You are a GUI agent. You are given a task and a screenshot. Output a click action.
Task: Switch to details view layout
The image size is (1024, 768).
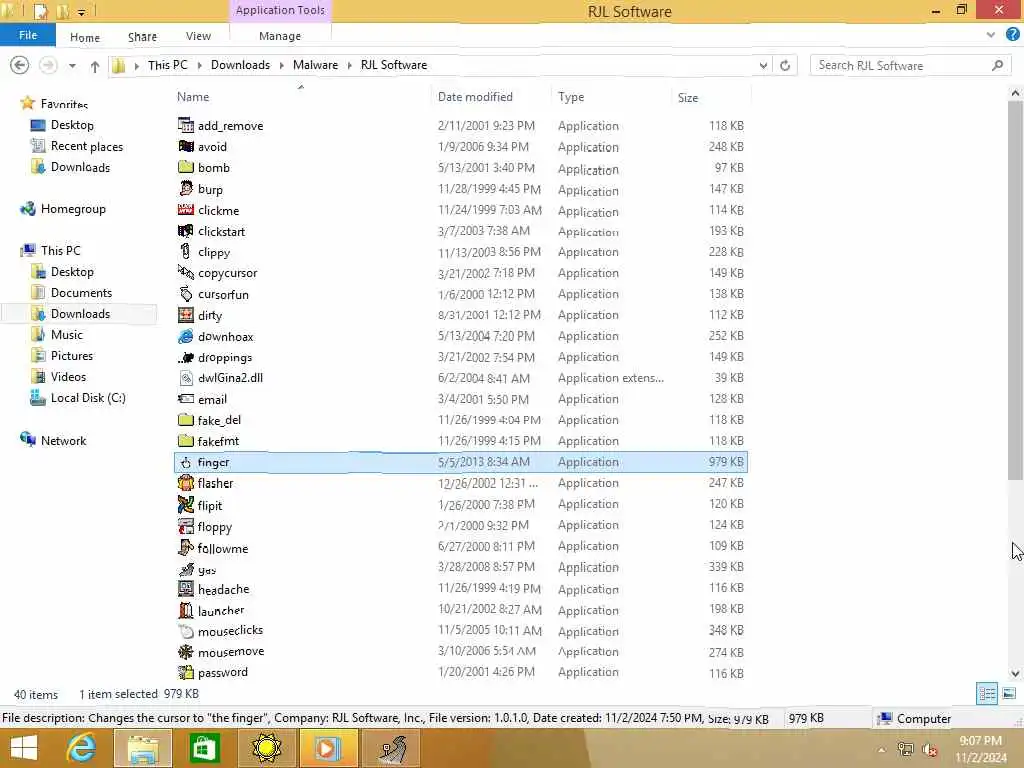pos(987,694)
